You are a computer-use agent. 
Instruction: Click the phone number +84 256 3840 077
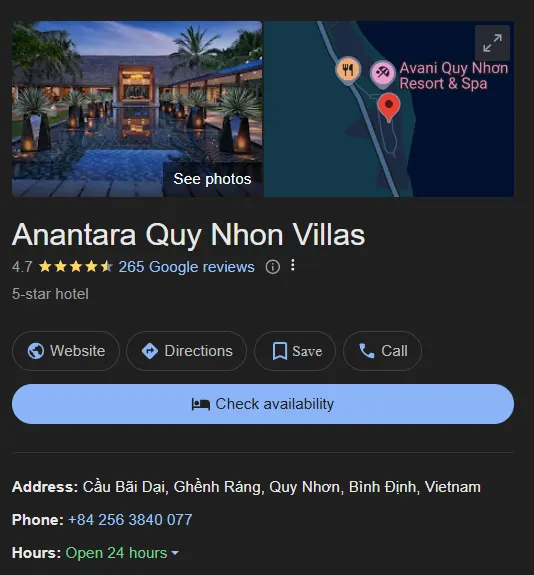[x=130, y=520]
